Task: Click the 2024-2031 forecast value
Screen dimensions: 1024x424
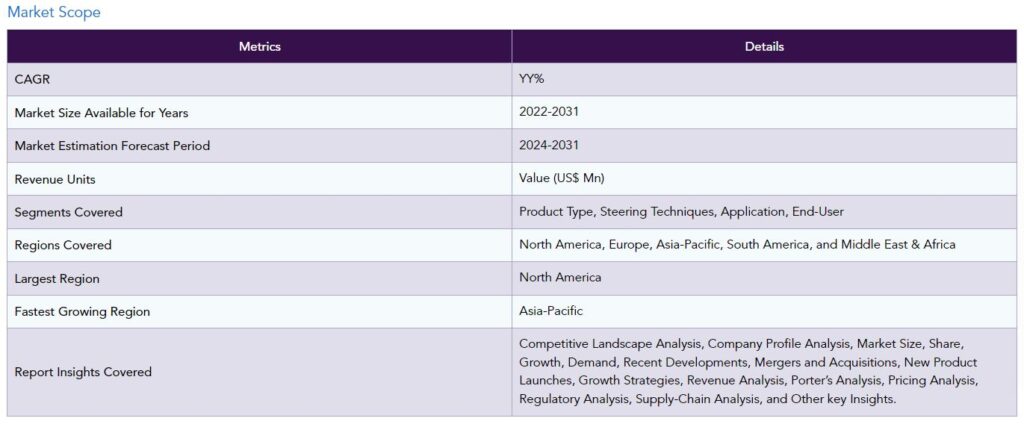Action: coord(548,145)
